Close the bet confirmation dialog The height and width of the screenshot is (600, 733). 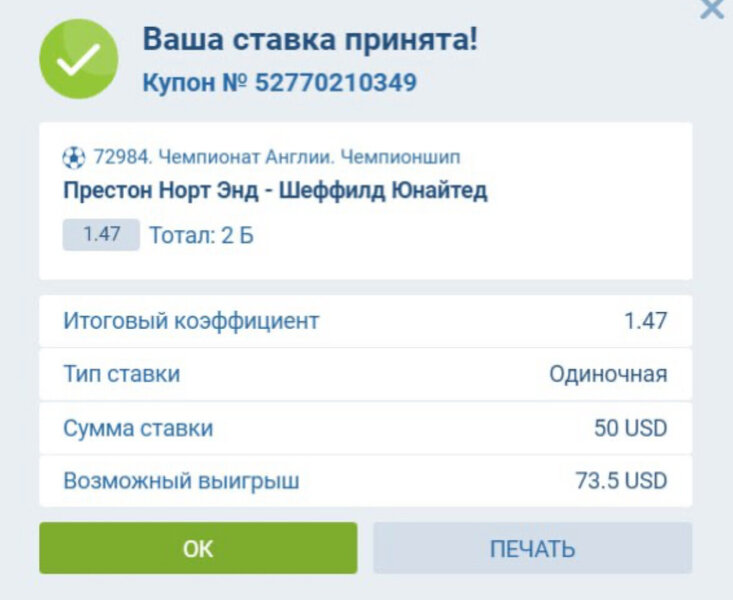point(712,9)
